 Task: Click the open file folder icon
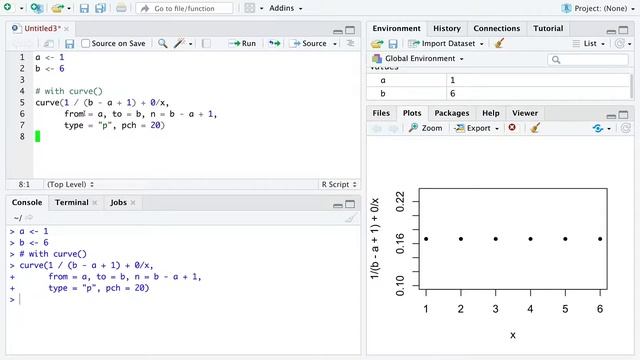pyautogui.click(x=58, y=8)
